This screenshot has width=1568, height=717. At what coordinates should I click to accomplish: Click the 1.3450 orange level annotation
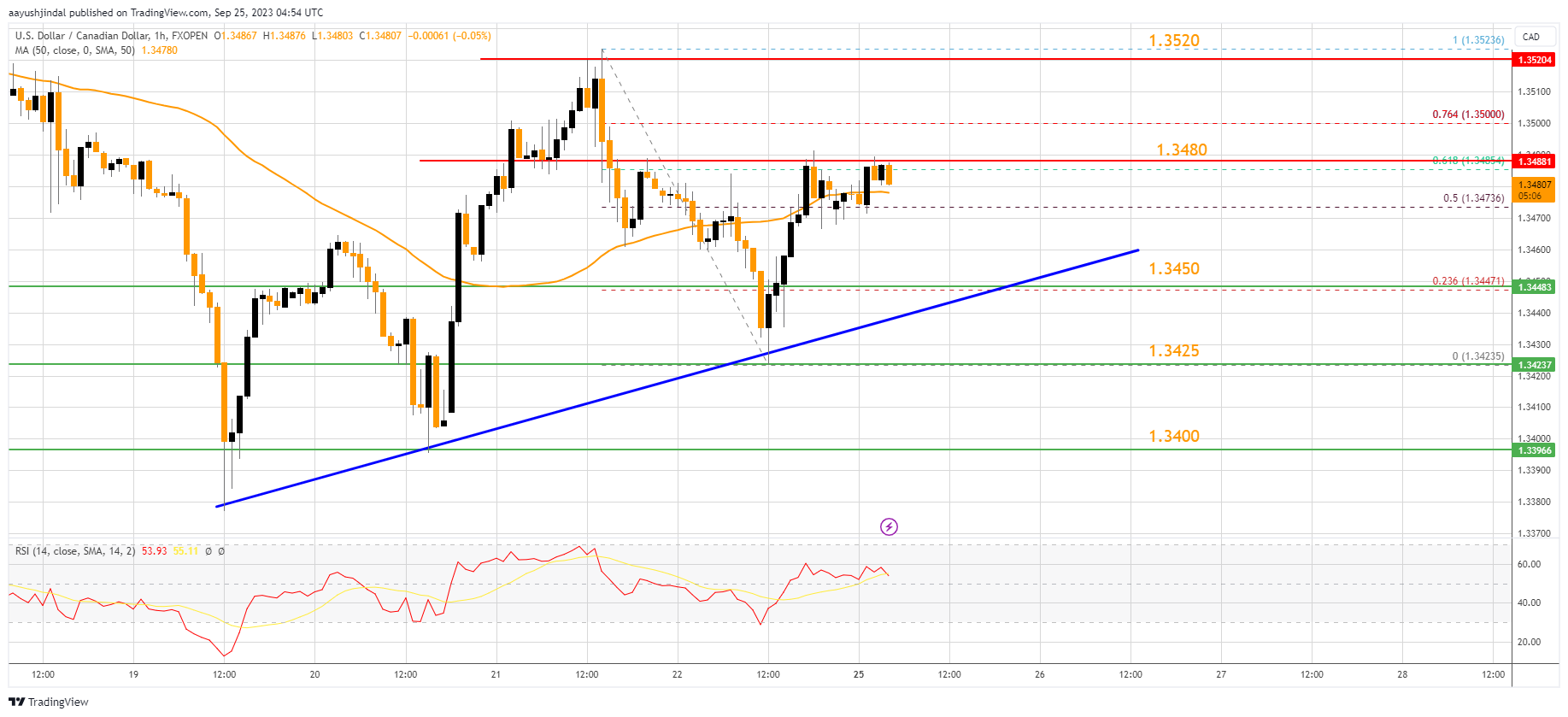tap(1174, 268)
